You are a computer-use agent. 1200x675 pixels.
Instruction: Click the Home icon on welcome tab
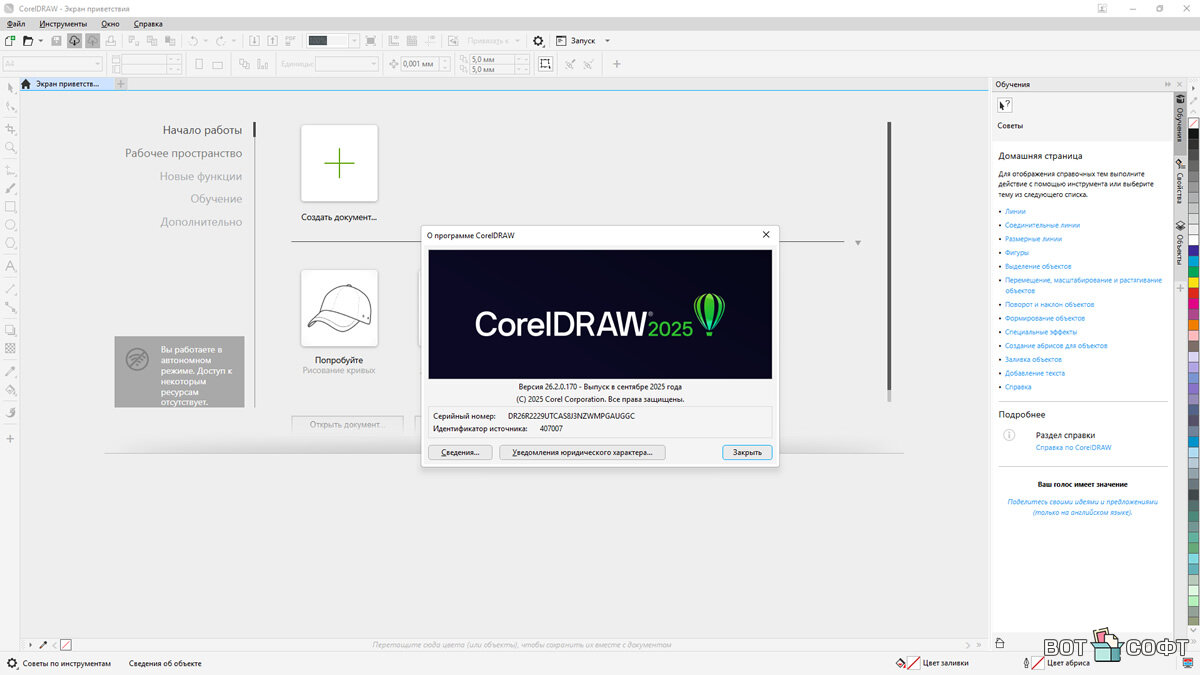pos(26,84)
